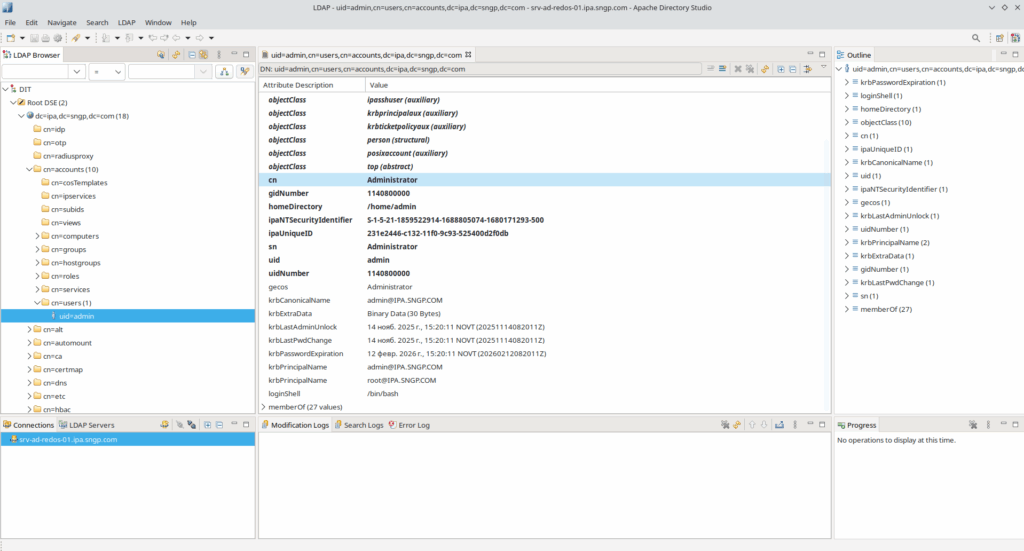Select the Outline tab
This screenshot has height=551, width=1024.
click(854, 55)
